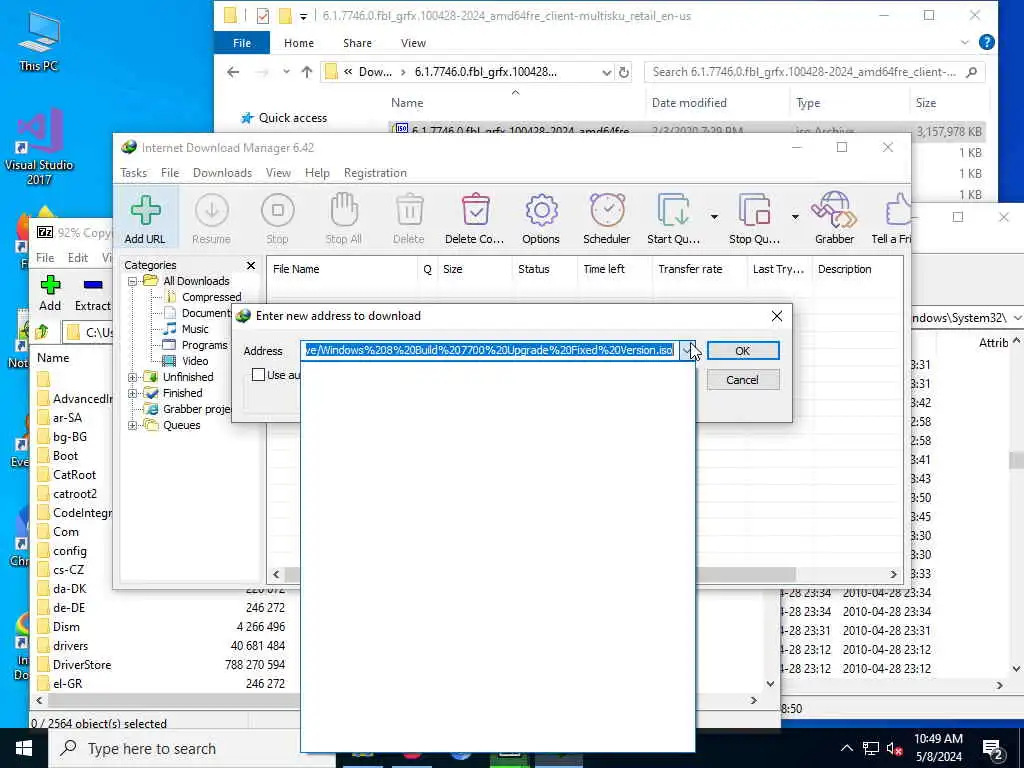Collapse the All Downloads tree node

[133, 281]
